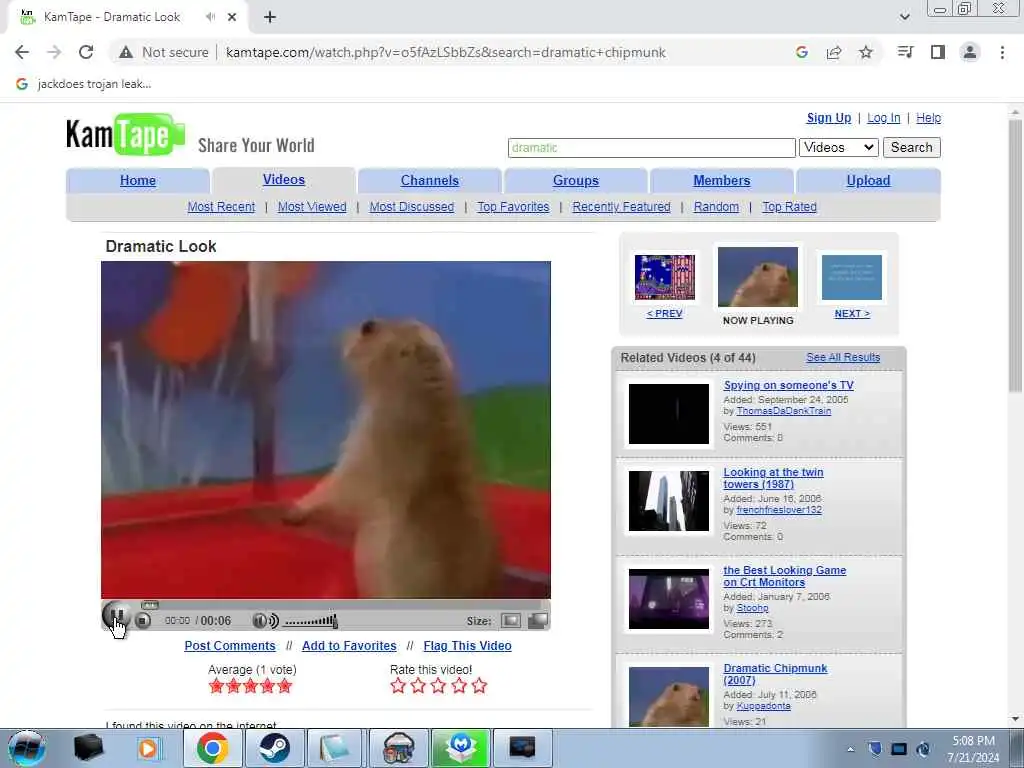The image size is (1024, 768).
Task: Rate the video one star
Action: pos(398,686)
